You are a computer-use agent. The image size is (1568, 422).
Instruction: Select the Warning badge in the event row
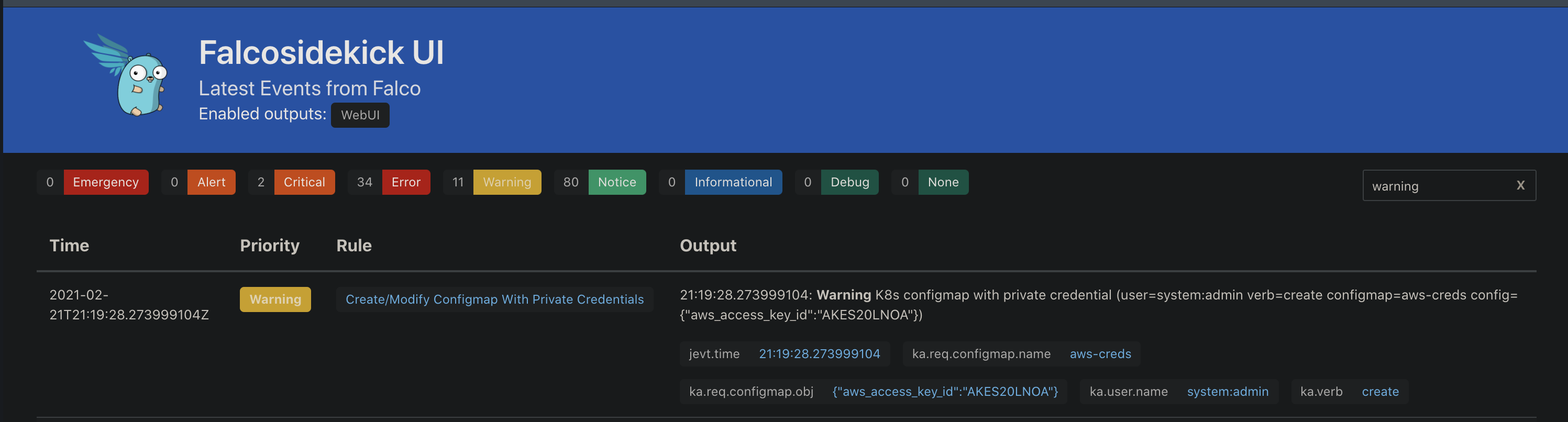click(275, 299)
